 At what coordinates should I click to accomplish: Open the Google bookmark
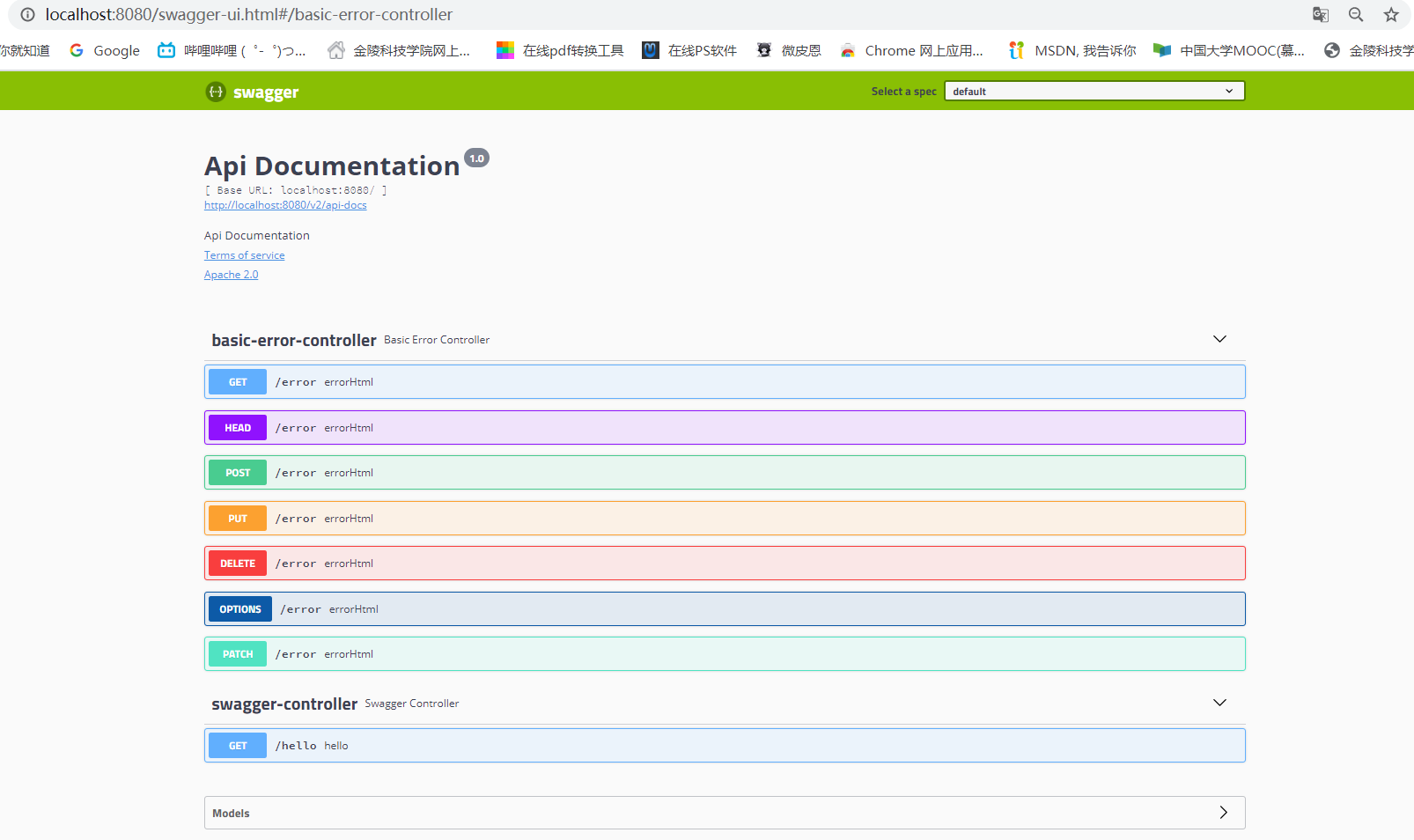[105, 50]
